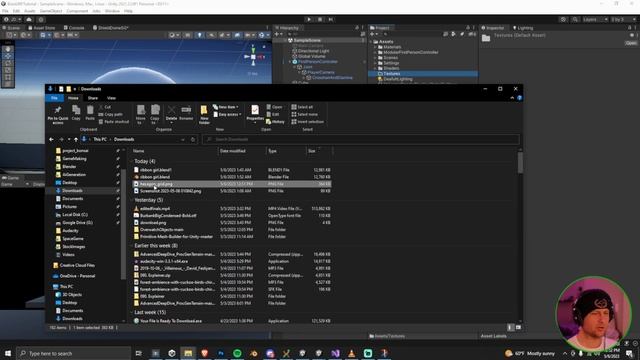
Task: Select OneDrive - Personal in navigation pane
Action: point(77,276)
